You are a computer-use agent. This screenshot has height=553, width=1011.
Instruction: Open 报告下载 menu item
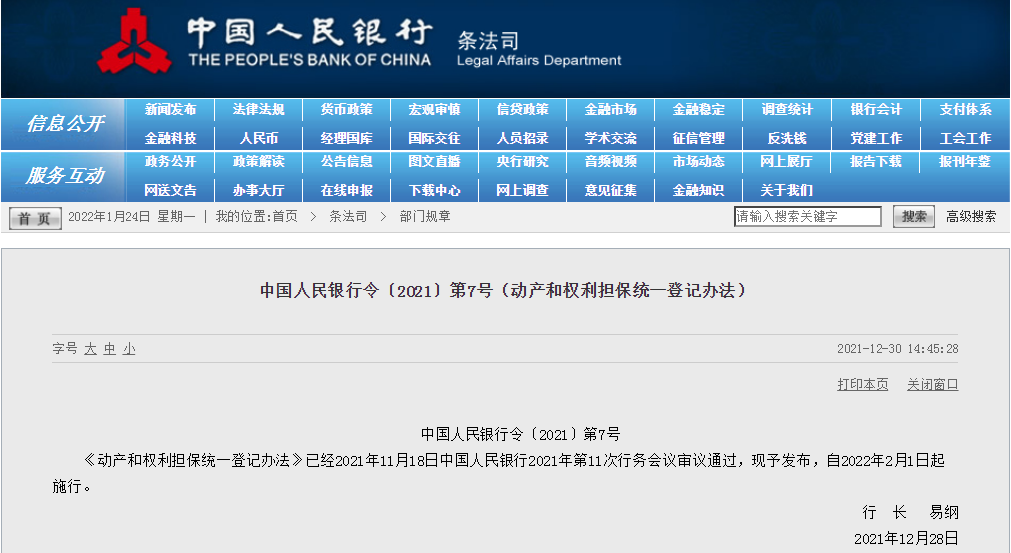coord(876,161)
